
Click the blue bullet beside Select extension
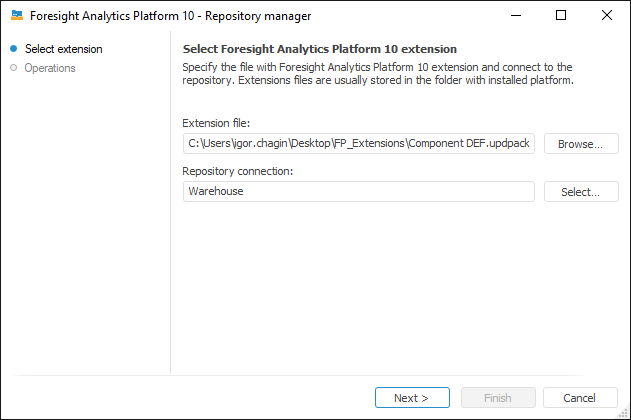pos(13,49)
